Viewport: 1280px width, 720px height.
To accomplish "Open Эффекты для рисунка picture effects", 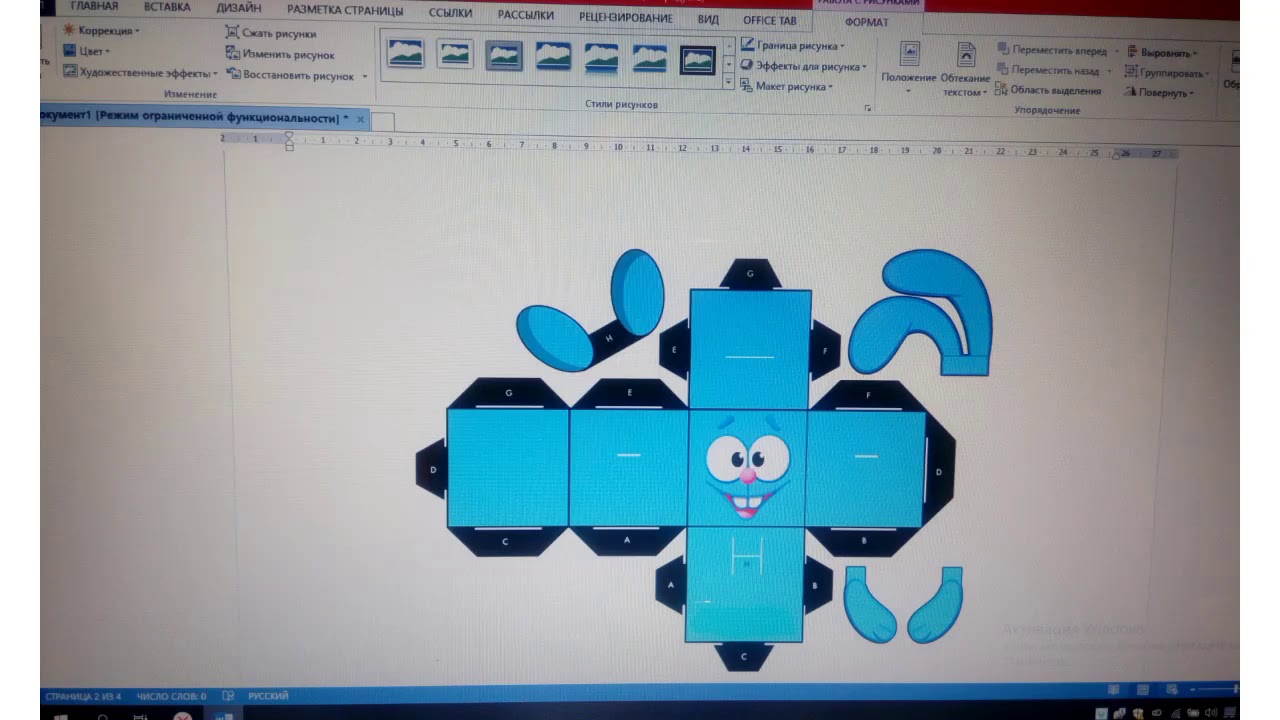I will [x=804, y=66].
